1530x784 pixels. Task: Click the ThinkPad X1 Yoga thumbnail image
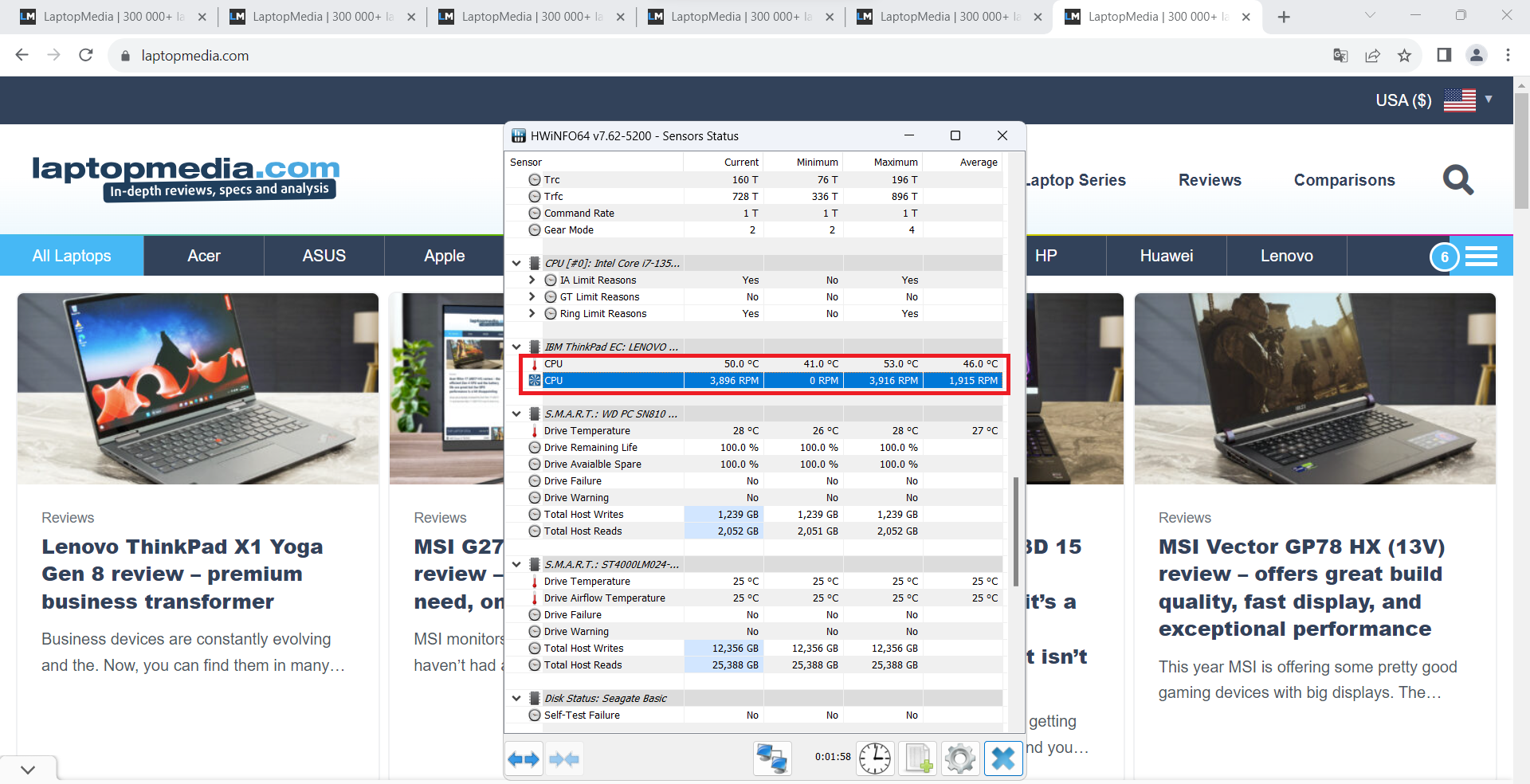coord(198,389)
